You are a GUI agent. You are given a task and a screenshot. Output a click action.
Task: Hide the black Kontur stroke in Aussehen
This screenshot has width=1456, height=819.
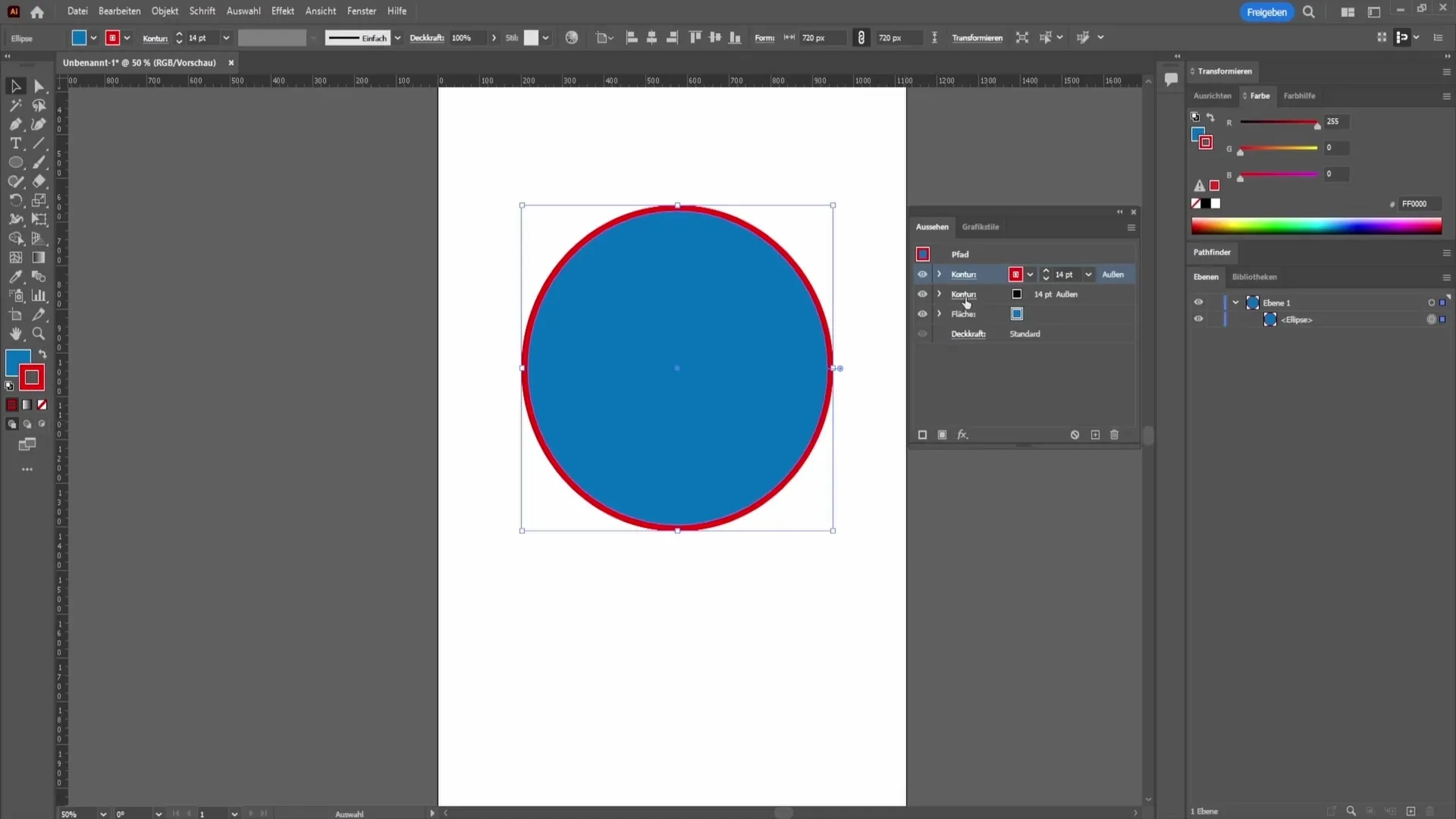922,294
